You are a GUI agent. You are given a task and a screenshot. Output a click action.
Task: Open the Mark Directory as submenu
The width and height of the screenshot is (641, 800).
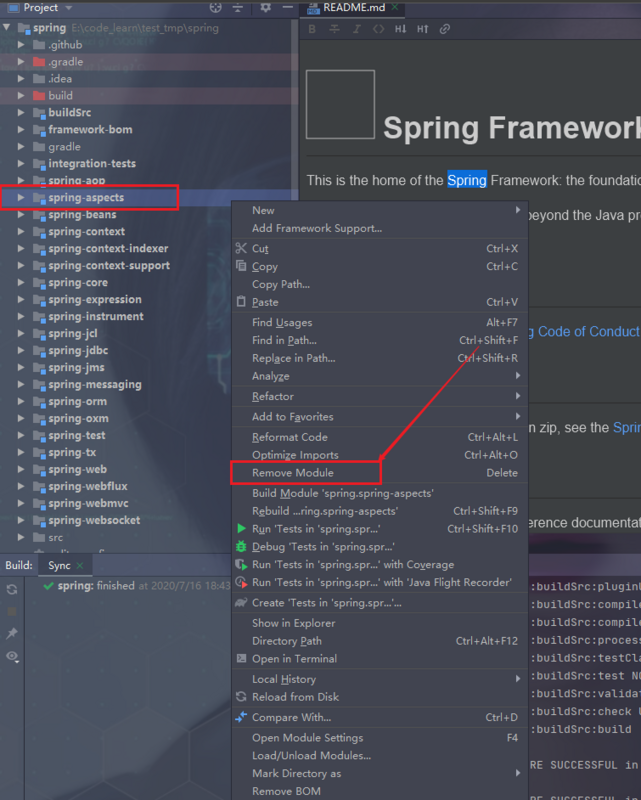380,773
